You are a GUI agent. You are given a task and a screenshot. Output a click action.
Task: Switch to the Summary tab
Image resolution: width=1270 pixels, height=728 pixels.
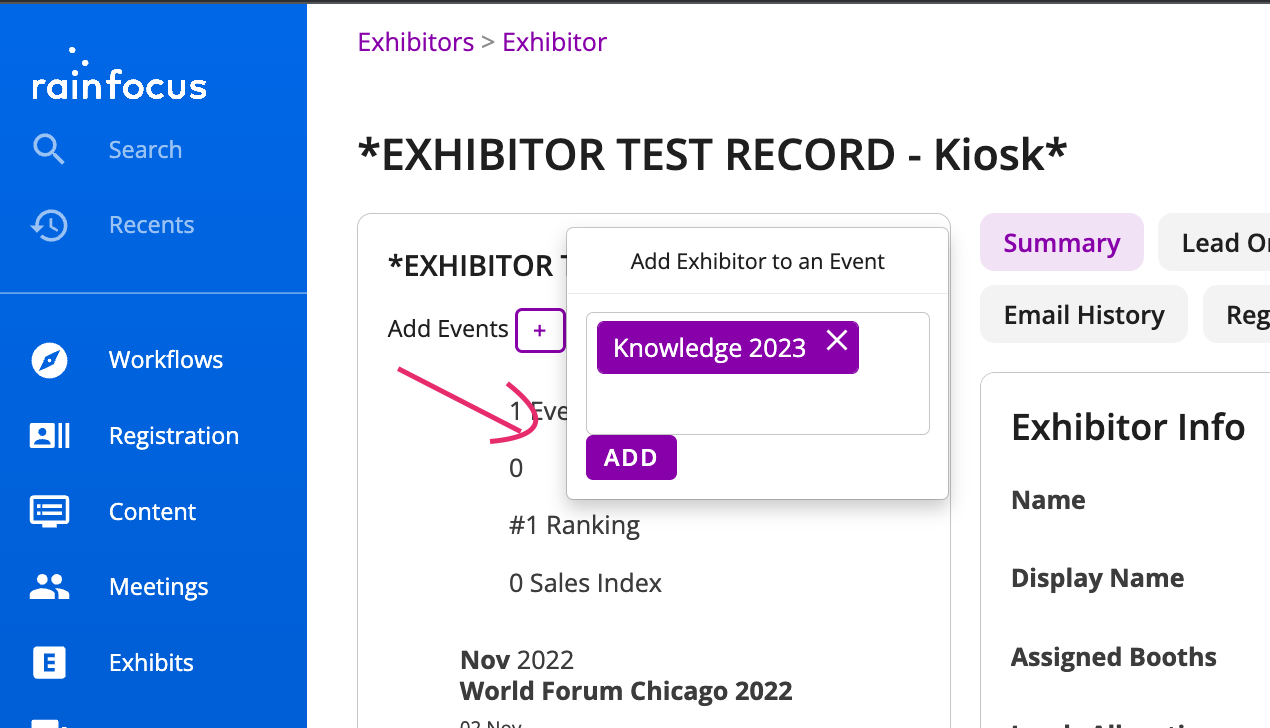point(1061,243)
